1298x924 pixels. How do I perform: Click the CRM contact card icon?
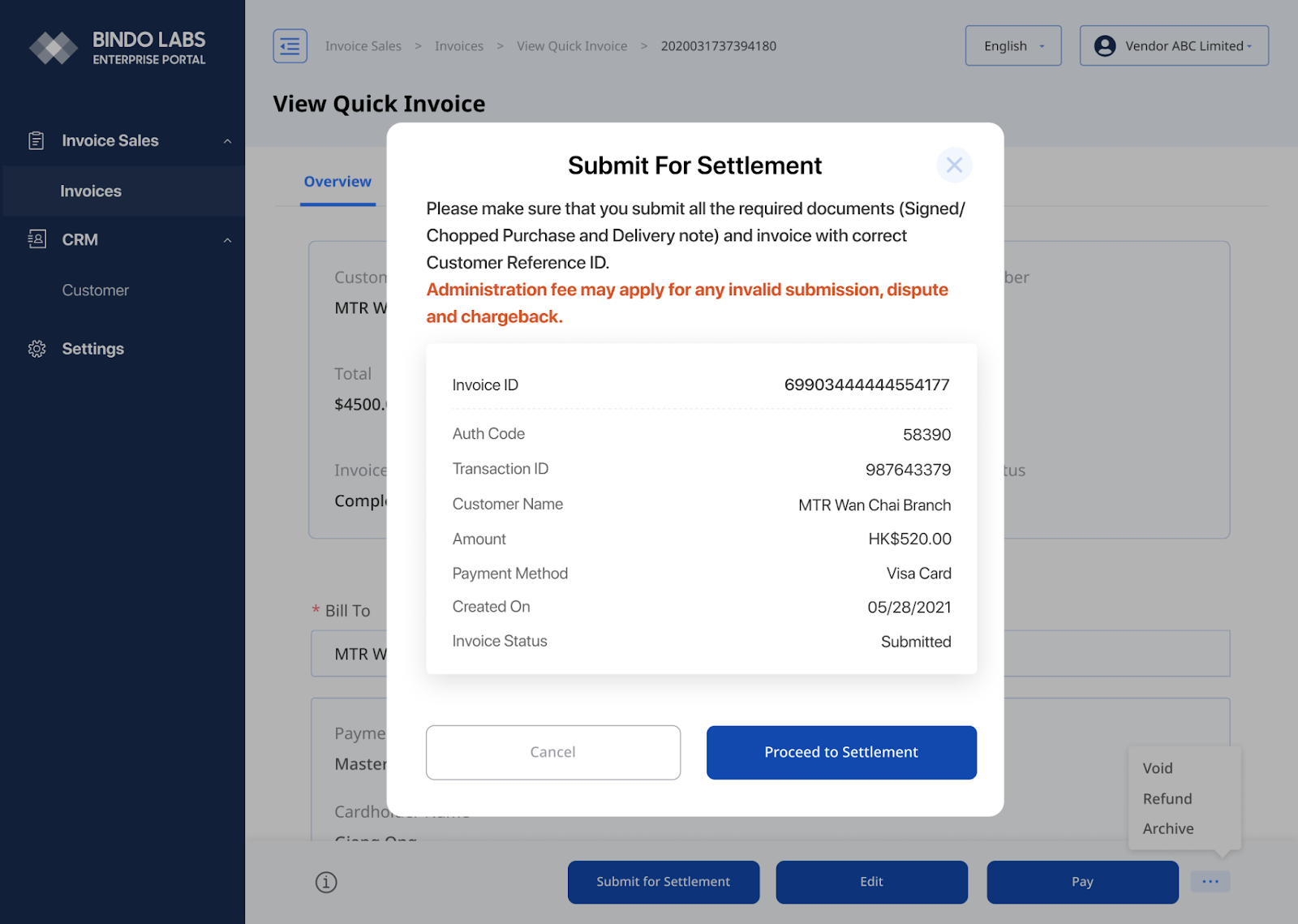pos(37,239)
